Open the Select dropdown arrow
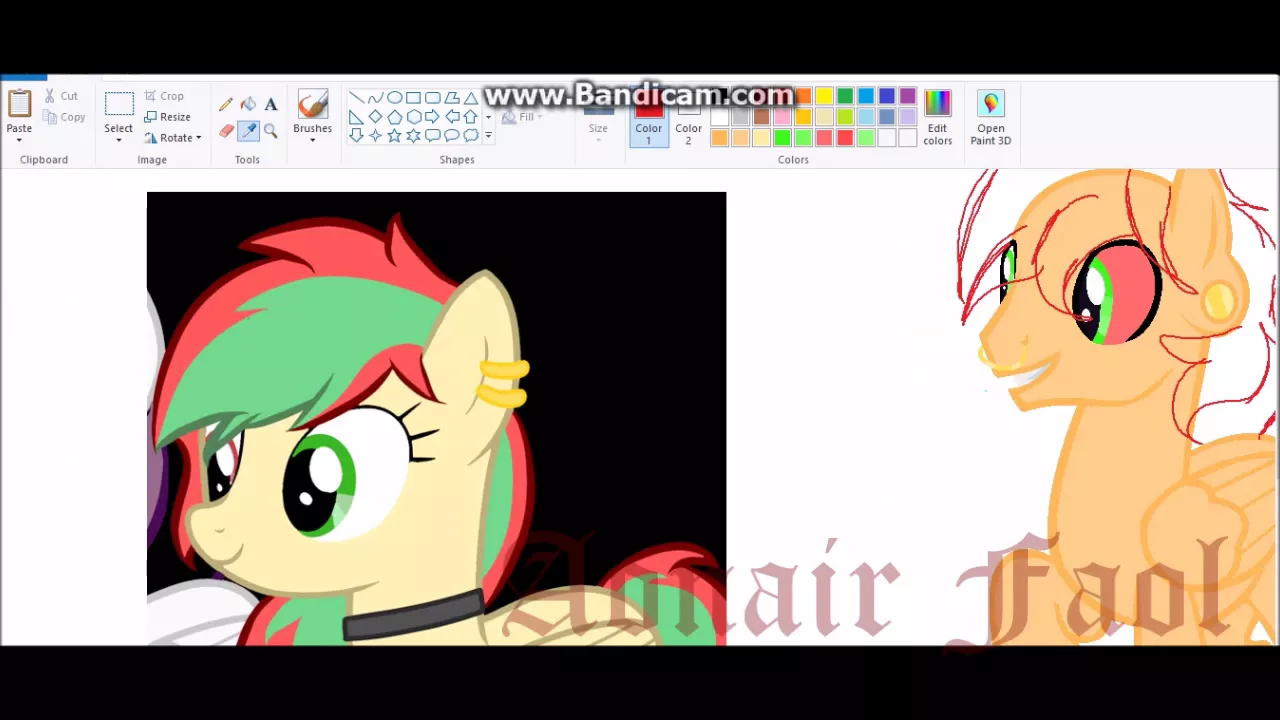This screenshot has height=720, width=1280. [x=119, y=140]
